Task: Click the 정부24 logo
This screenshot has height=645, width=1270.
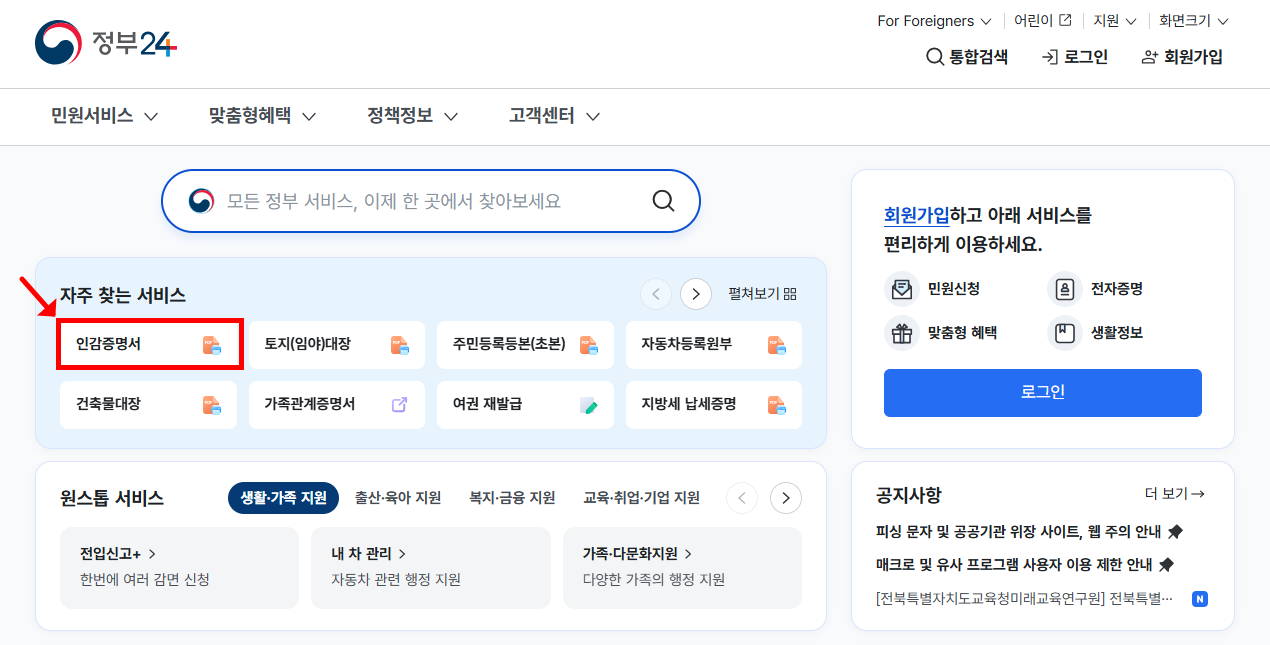Action: click(x=106, y=43)
